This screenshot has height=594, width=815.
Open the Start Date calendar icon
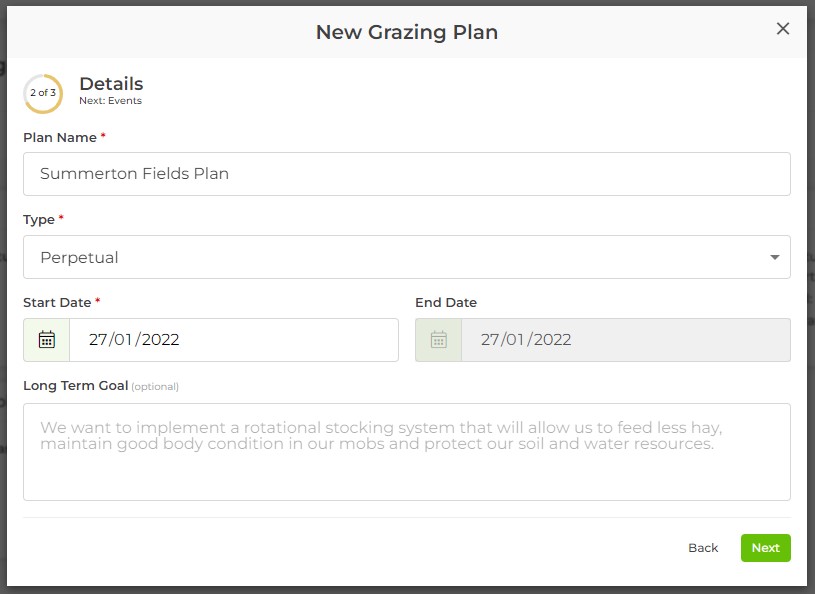point(47,340)
